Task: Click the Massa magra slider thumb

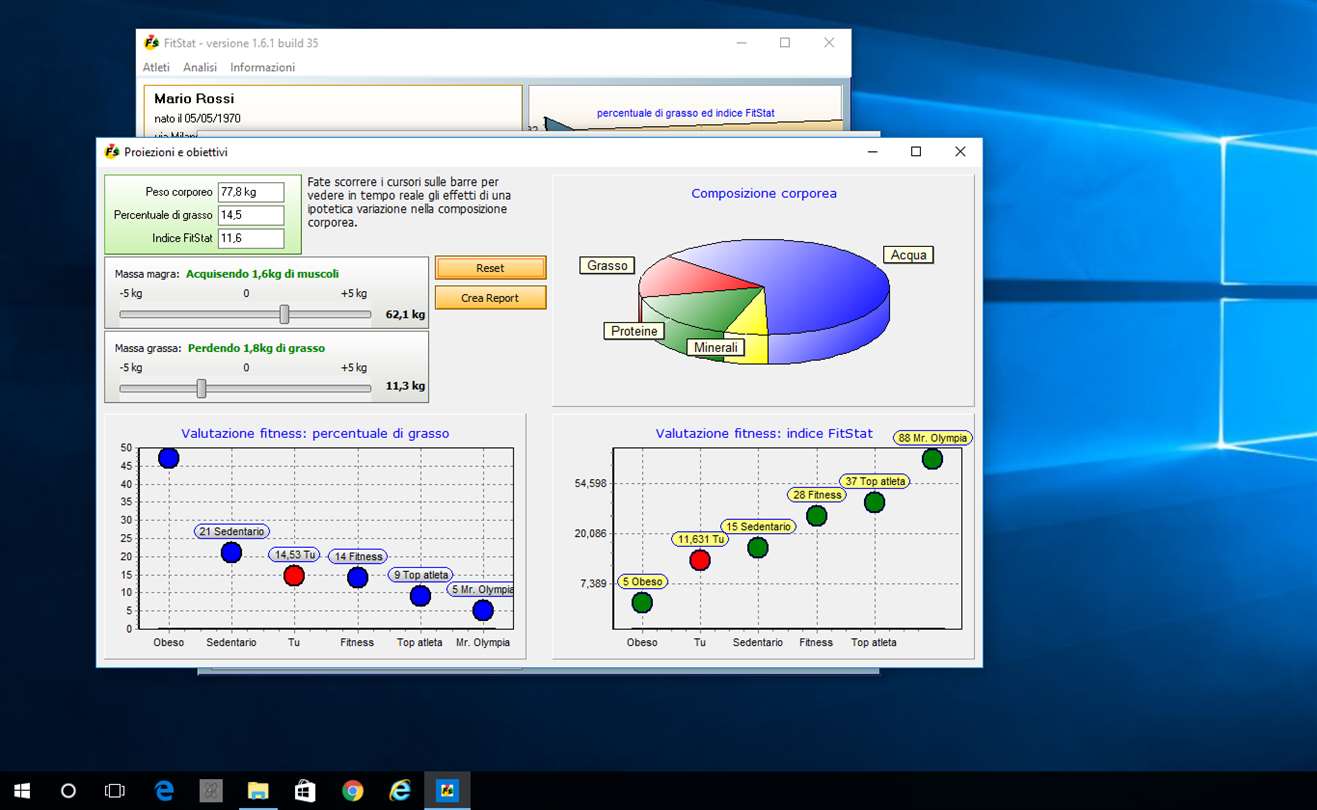Action: 284,314
